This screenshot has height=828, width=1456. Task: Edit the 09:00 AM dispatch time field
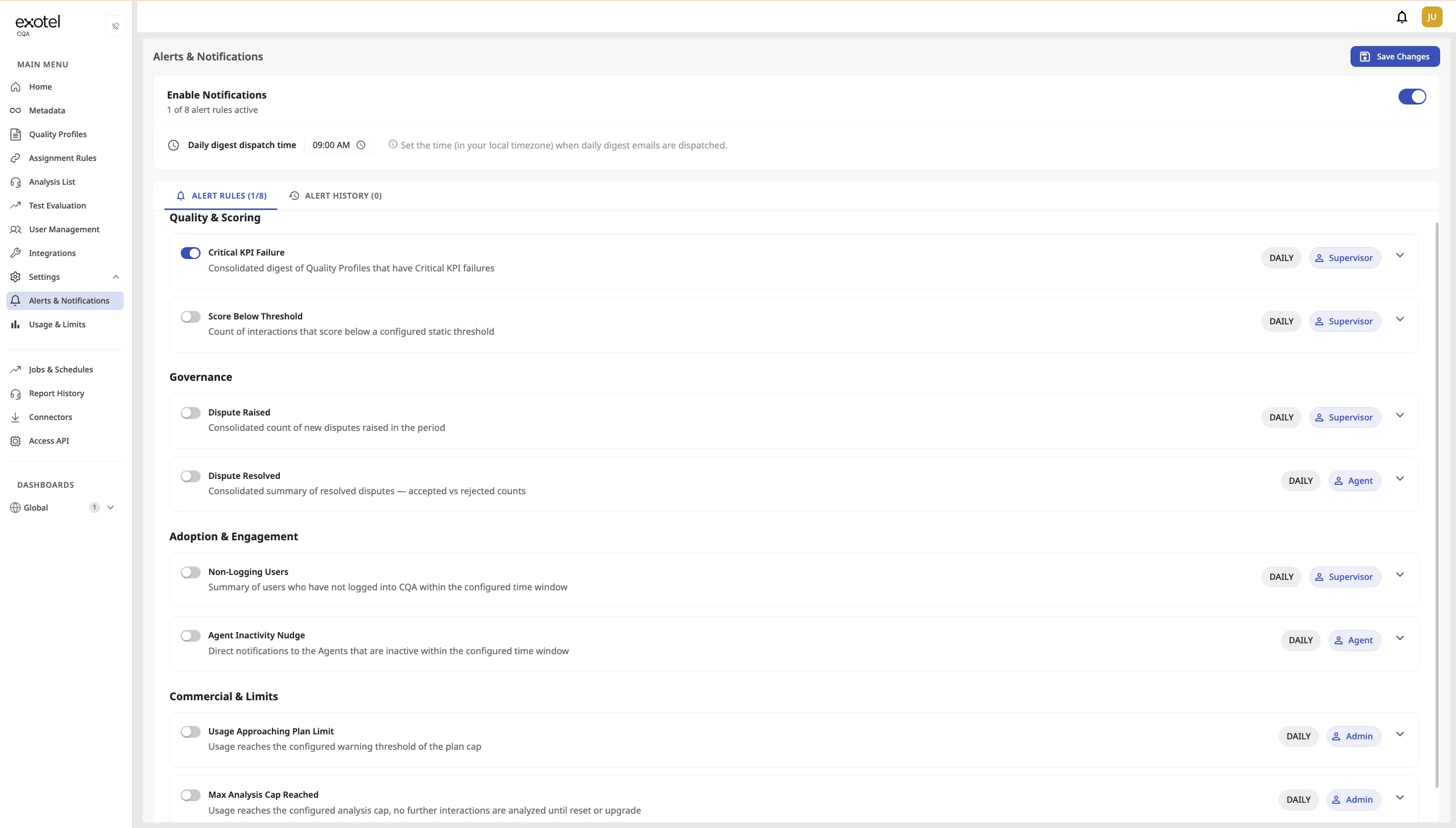pyautogui.click(x=339, y=145)
